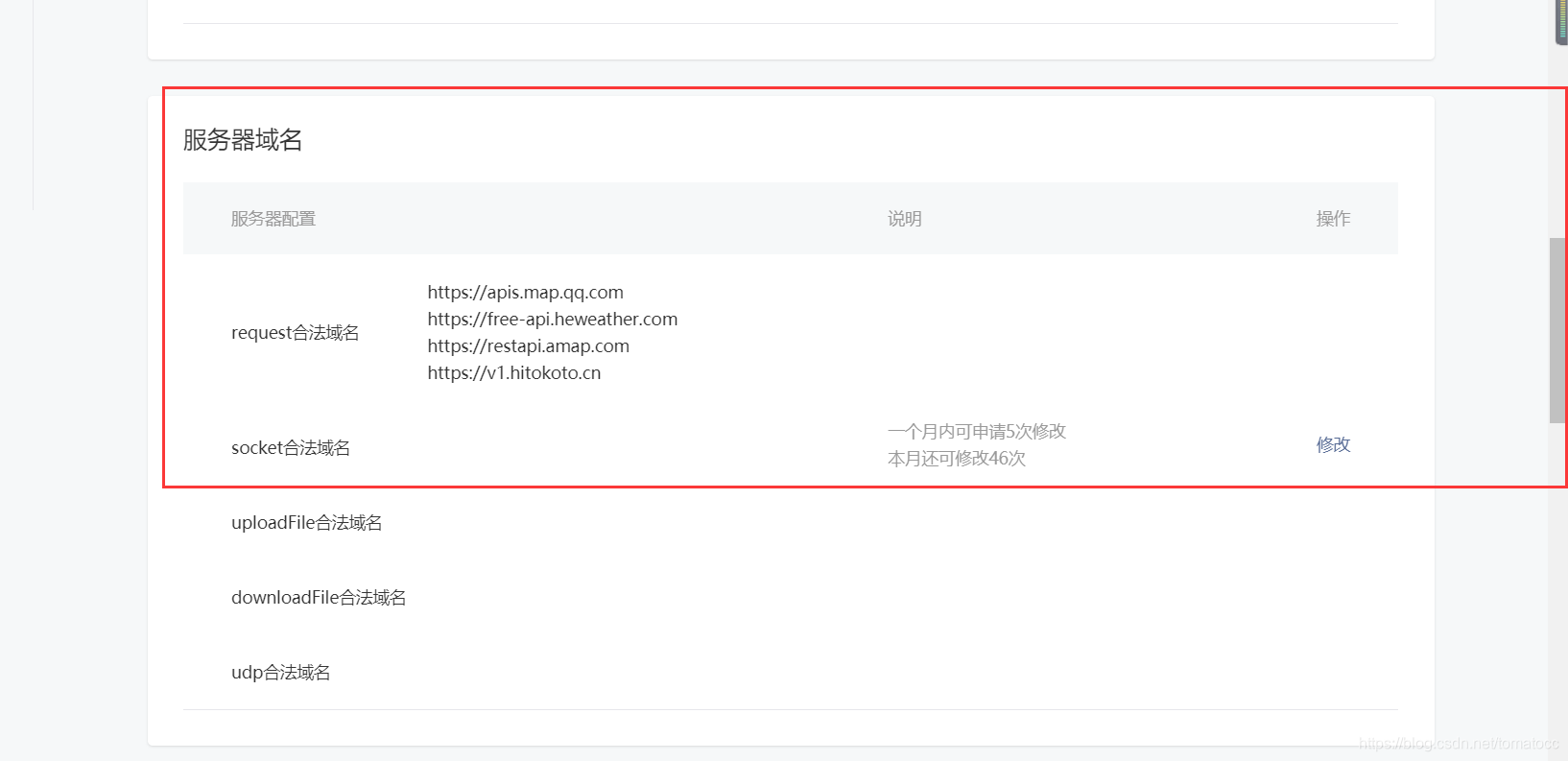Click the downloadFile合法域名 row label

(319, 597)
